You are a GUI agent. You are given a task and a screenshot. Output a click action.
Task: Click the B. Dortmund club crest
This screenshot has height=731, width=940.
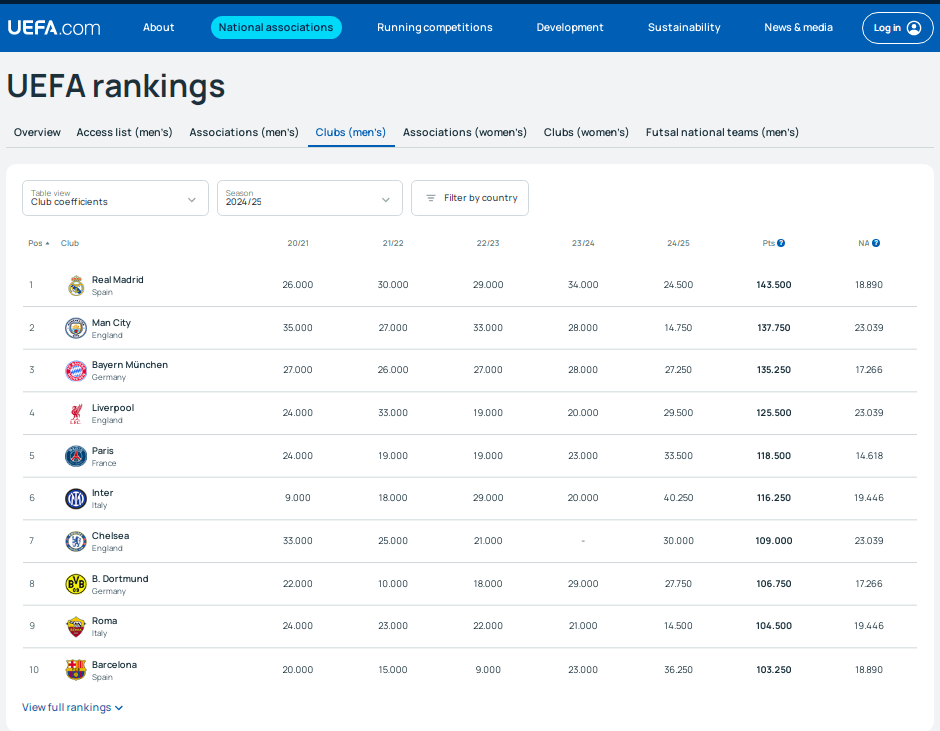pos(76,583)
